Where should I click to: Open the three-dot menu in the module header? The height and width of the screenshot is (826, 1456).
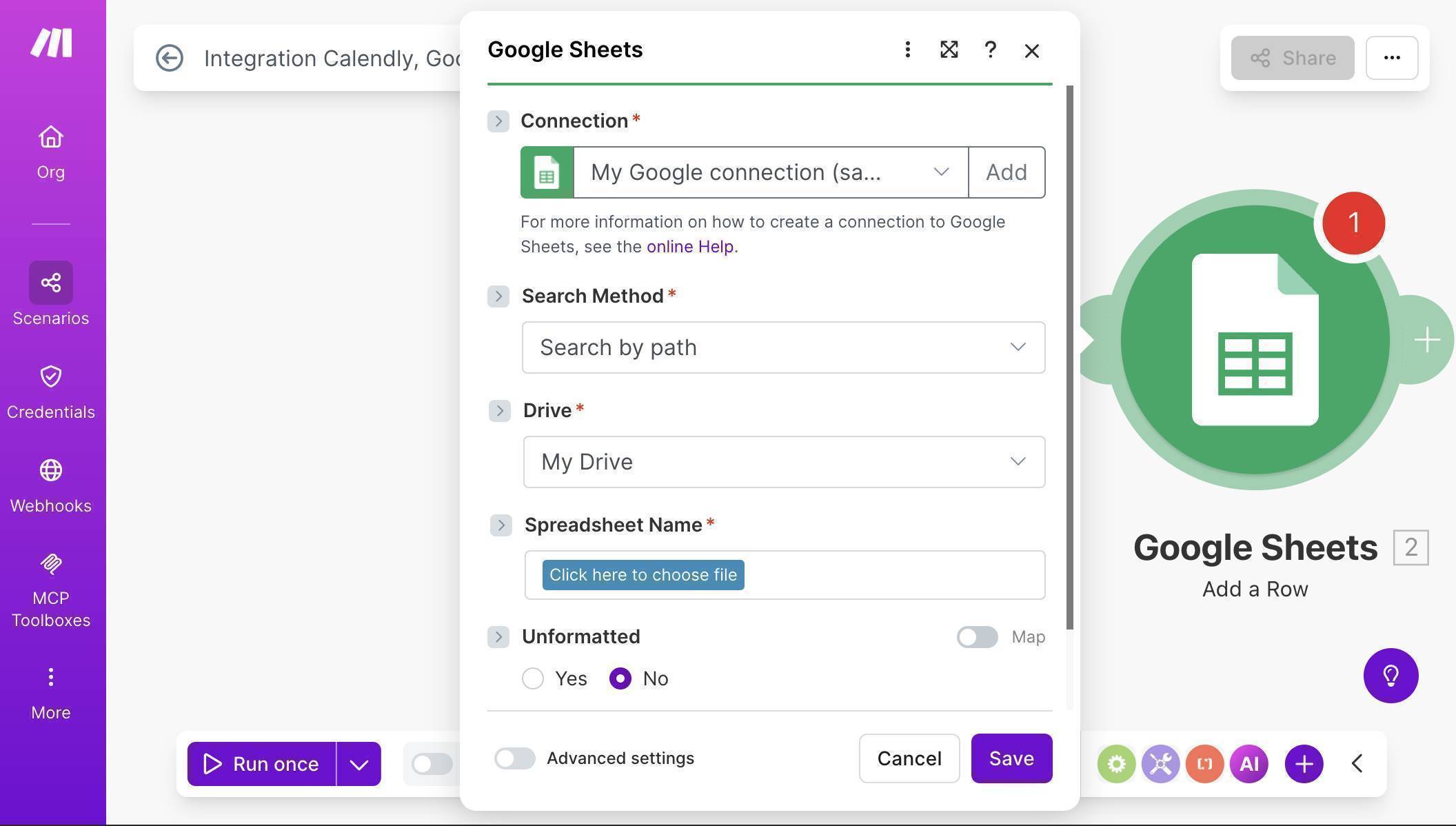(x=907, y=50)
